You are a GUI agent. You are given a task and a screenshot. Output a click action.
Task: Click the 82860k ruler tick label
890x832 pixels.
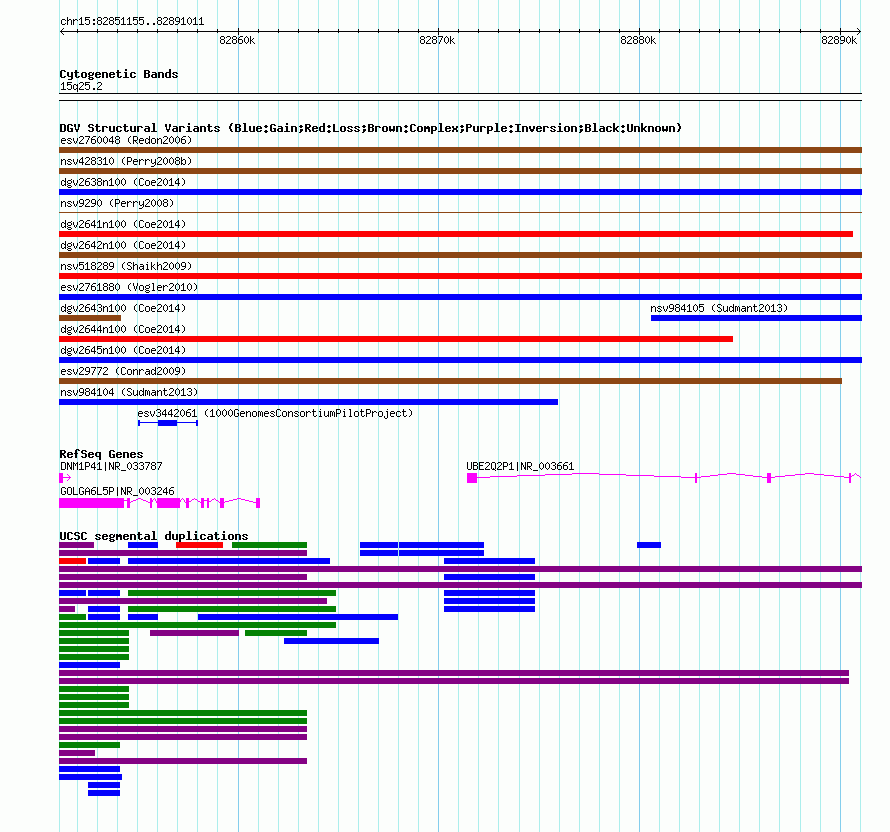(x=237, y=40)
